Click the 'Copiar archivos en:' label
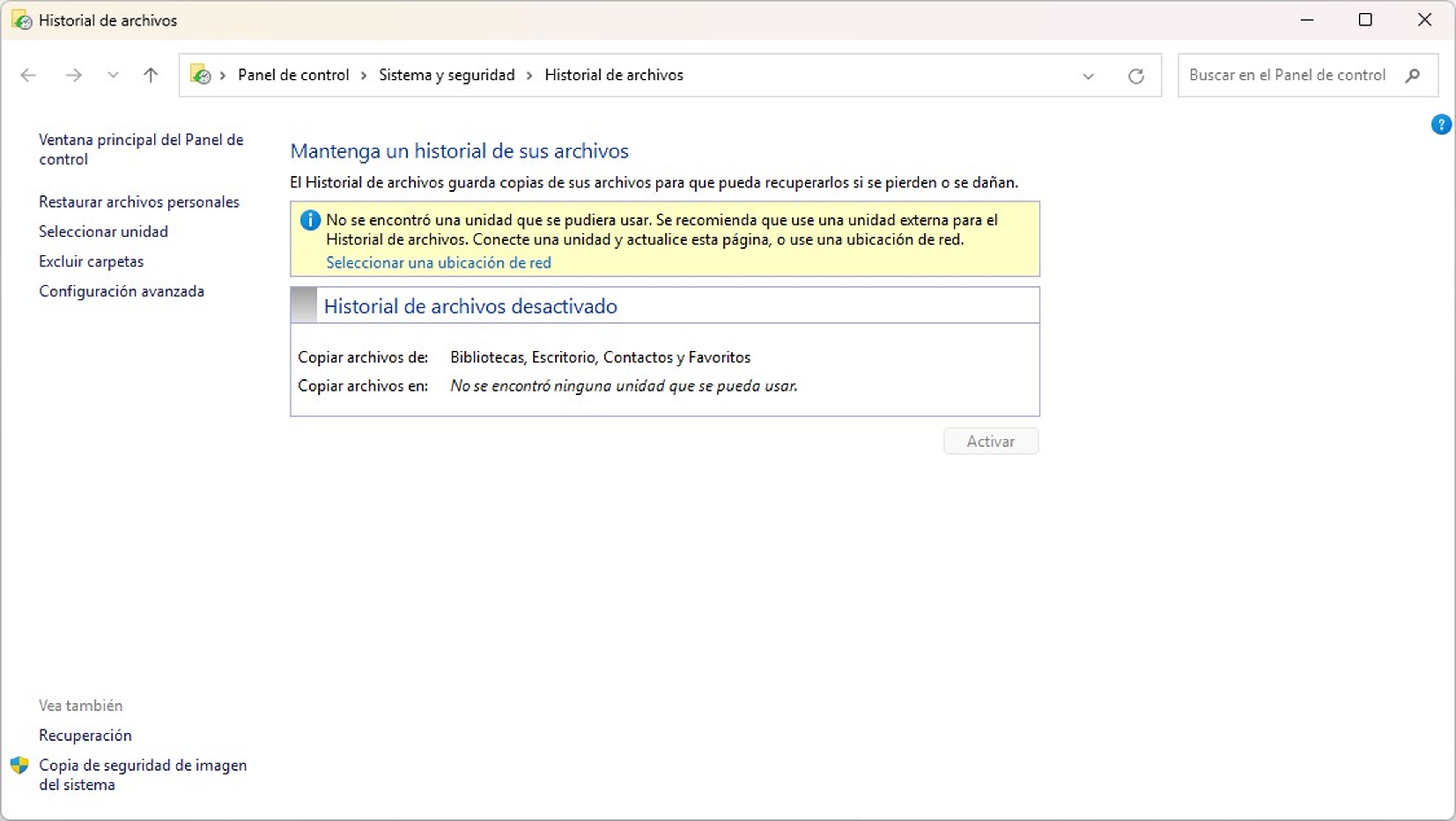Image resolution: width=1456 pixels, height=821 pixels. [x=363, y=386]
